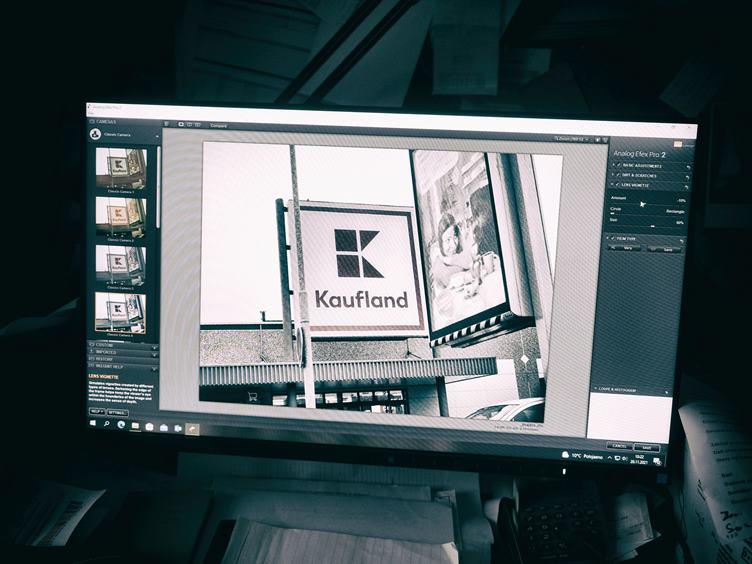Disable the Basic Adjustments checkbox
The height and width of the screenshot is (564, 752).
click(x=619, y=165)
